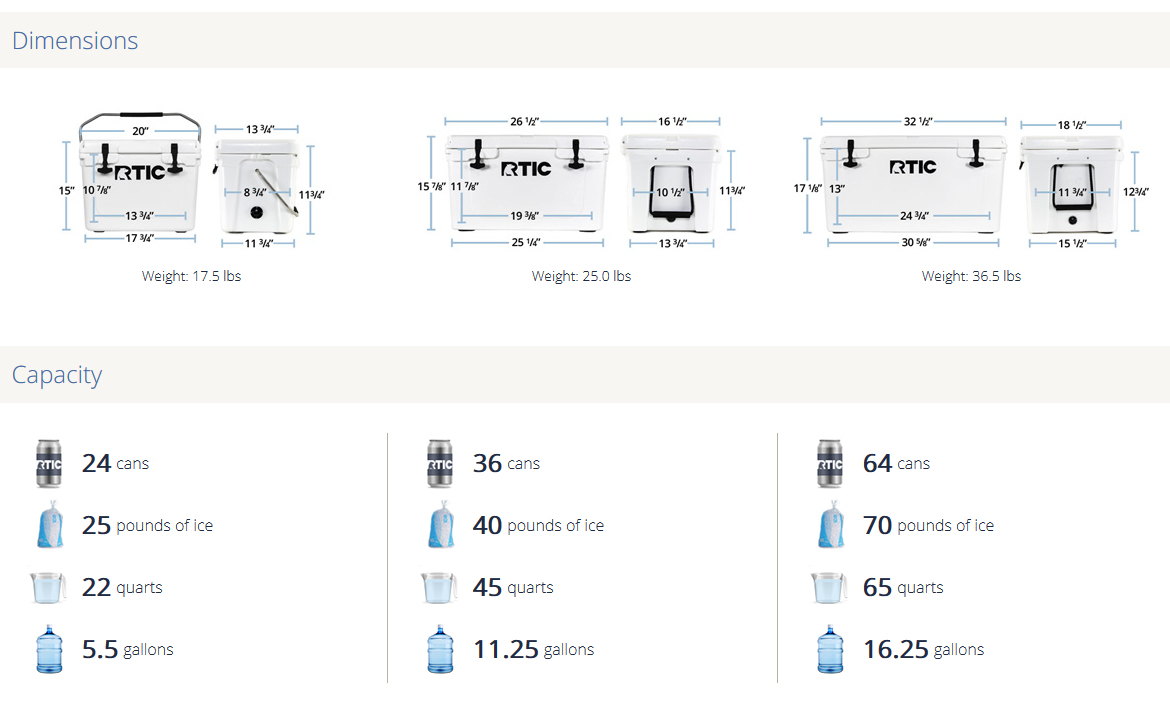Click the ice bag icon beside 25 pounds
Image resolution: width=1170 pixels, height=712 pixels.
49,525
